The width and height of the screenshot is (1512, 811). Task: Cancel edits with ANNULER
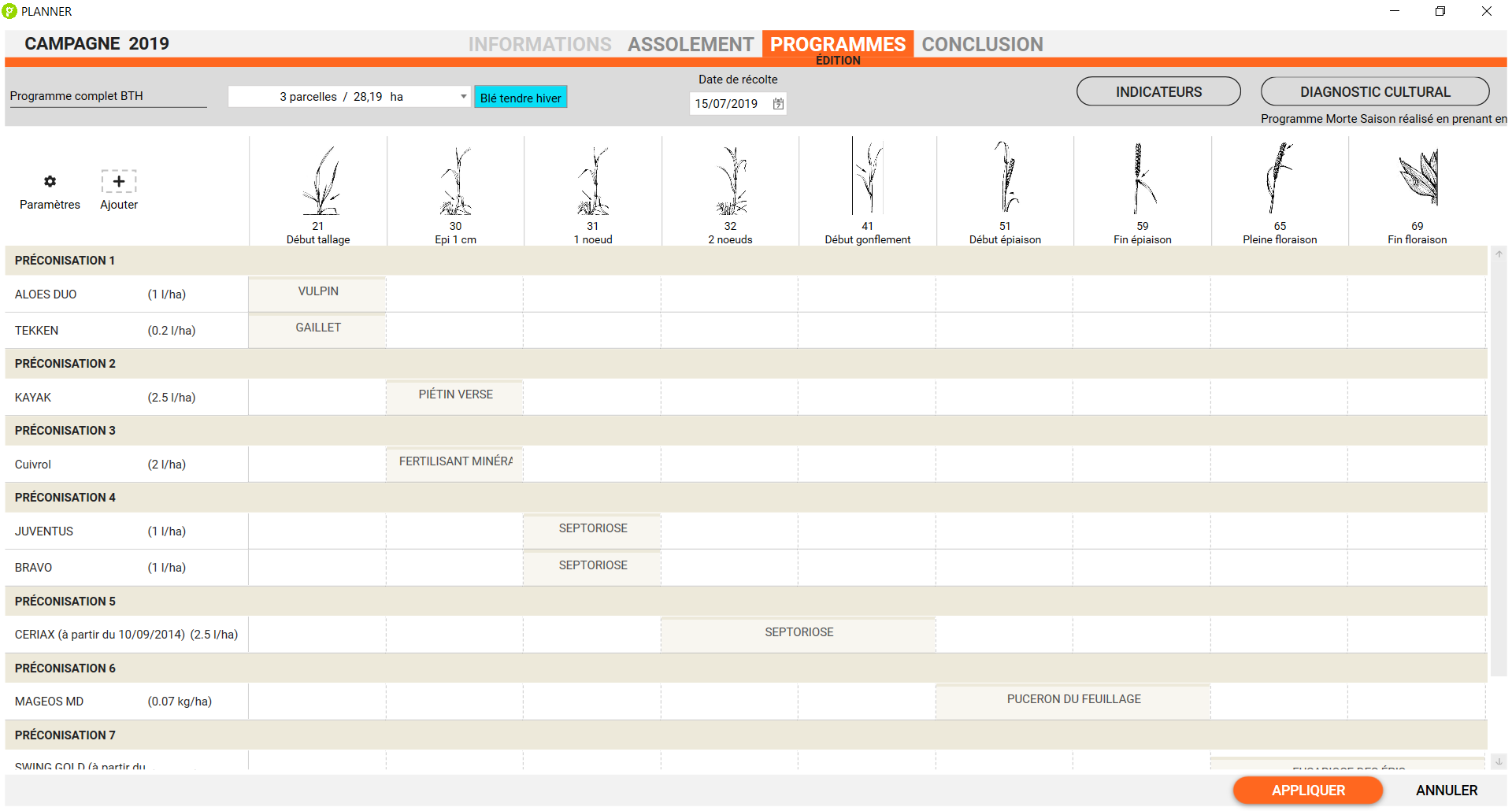point(1447,790)
